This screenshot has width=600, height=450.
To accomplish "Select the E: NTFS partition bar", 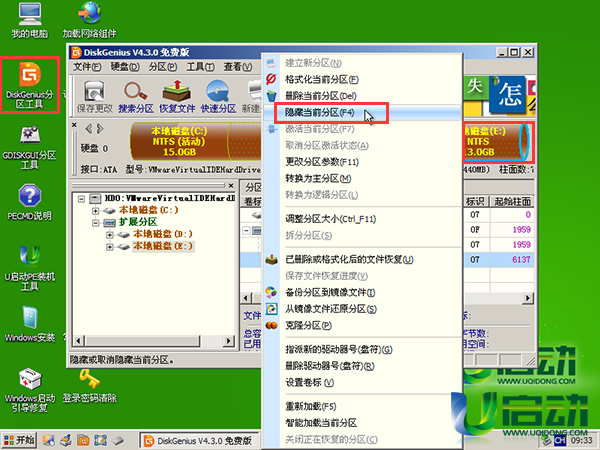I will point(496,141).
